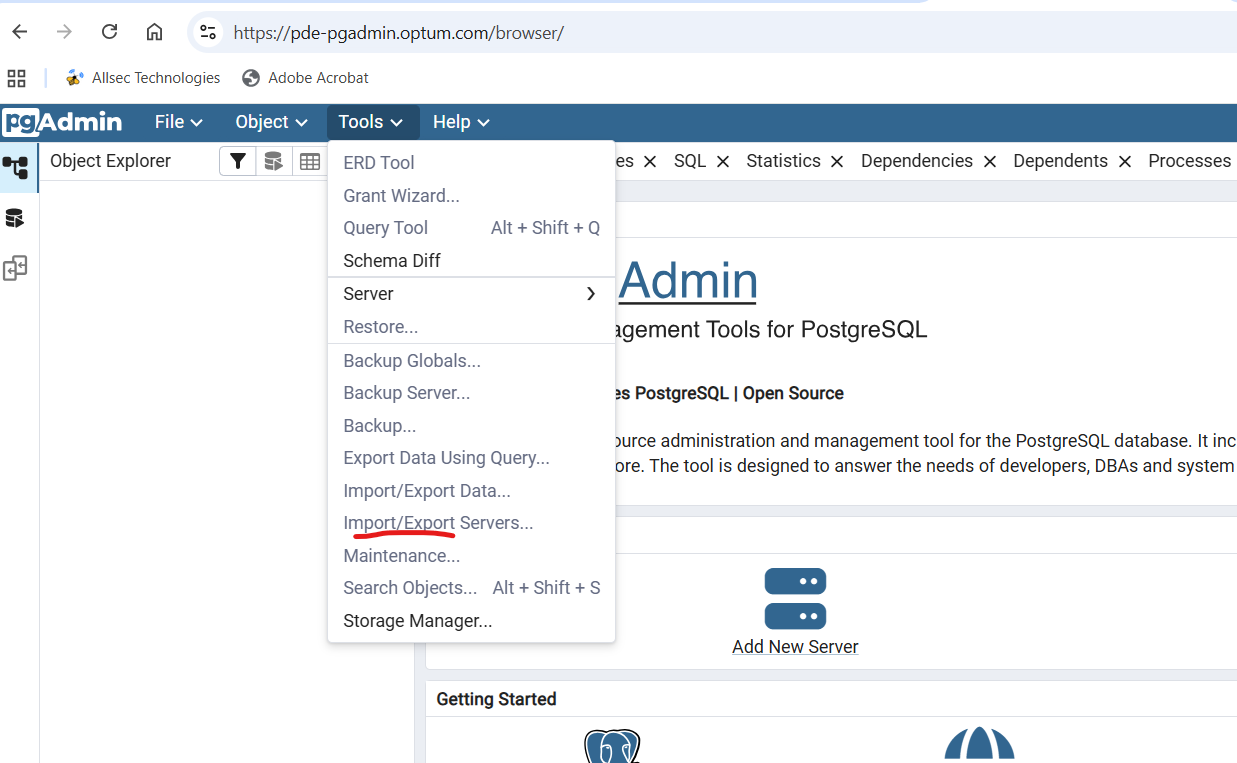This screenshot has height=763, width=1237.
Task: Open the Help dropdown menu
Action: point(461,122)
